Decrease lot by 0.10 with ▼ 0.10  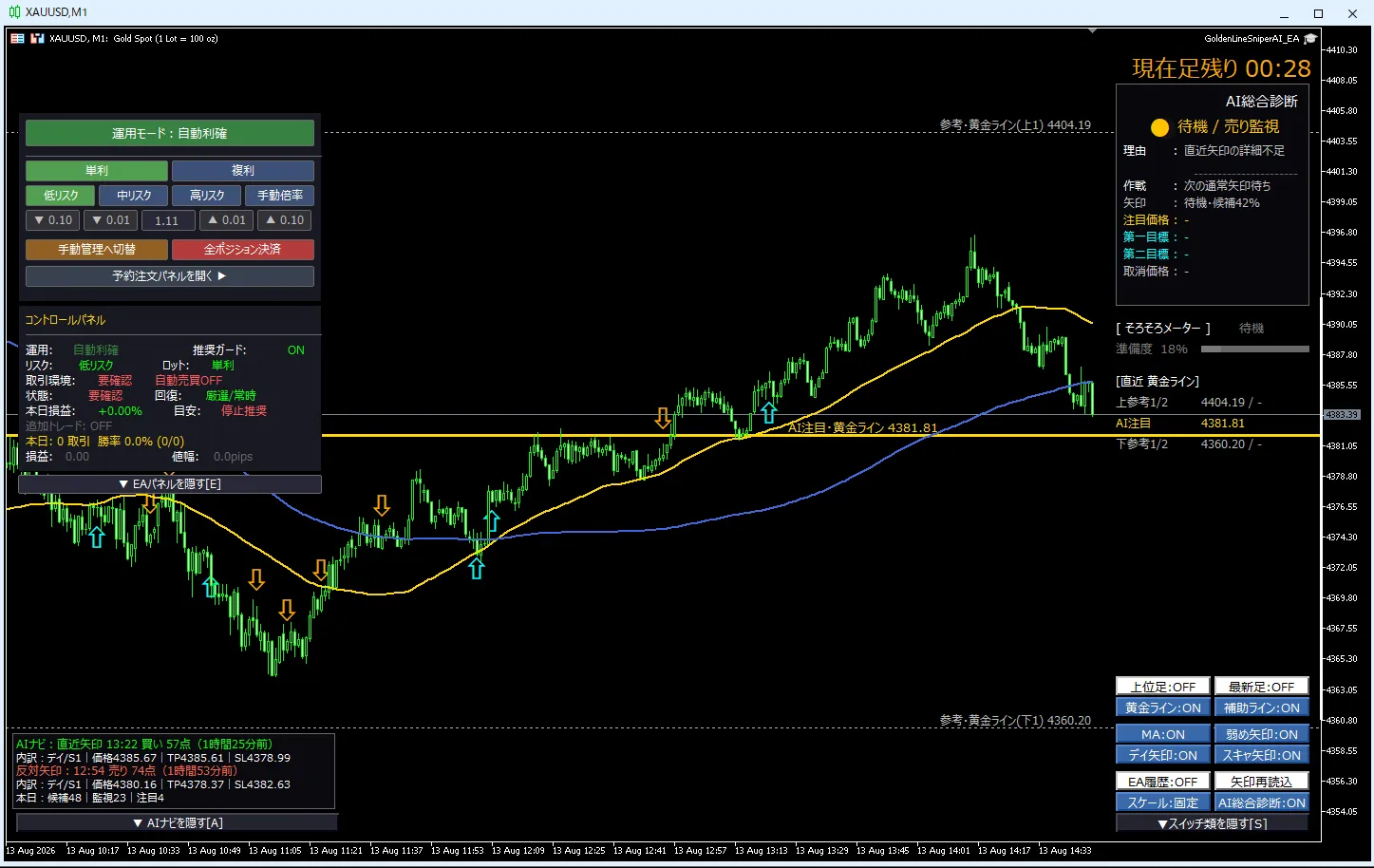[x=53, y=220]
